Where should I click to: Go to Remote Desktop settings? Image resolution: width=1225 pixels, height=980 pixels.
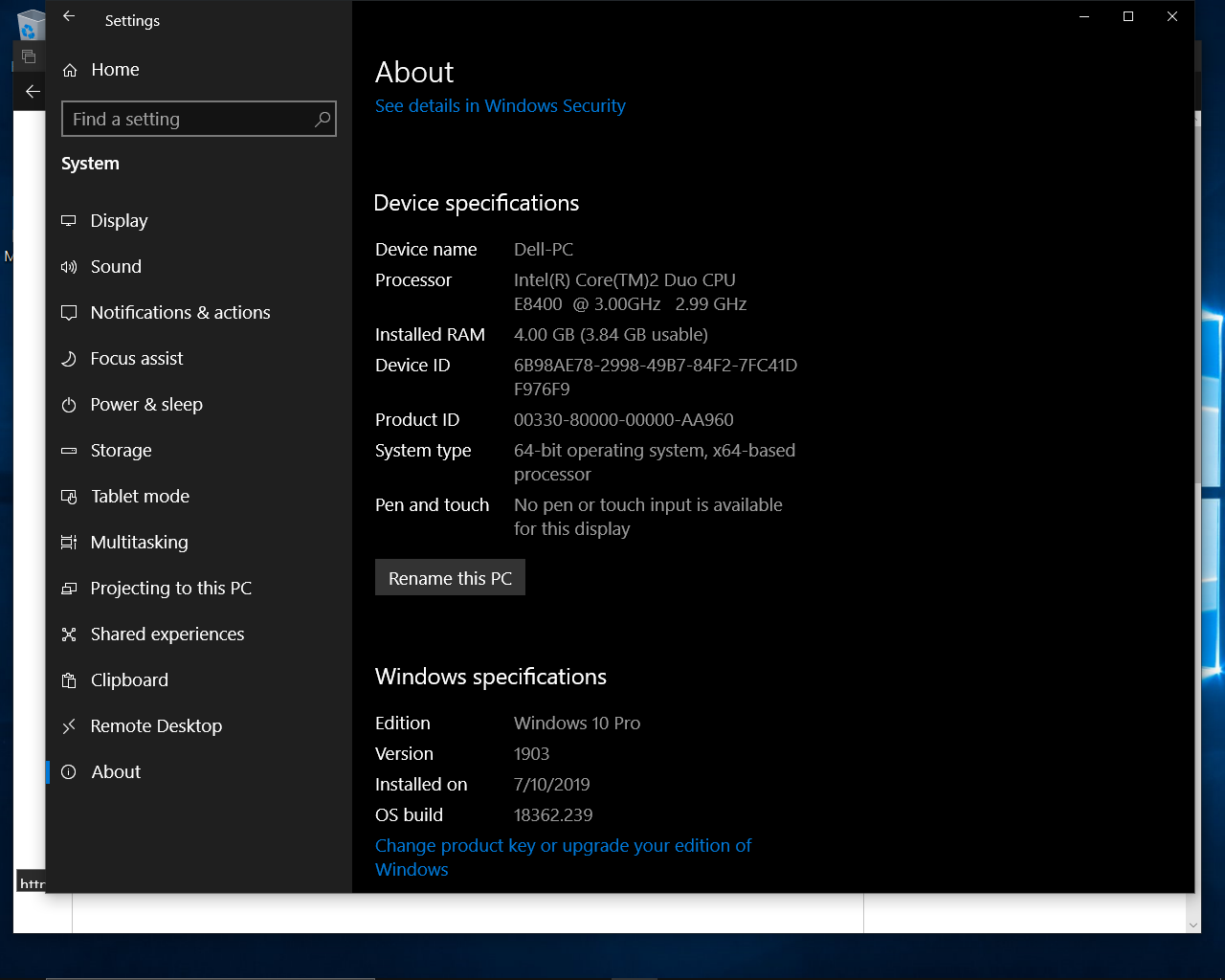point(199,726)
